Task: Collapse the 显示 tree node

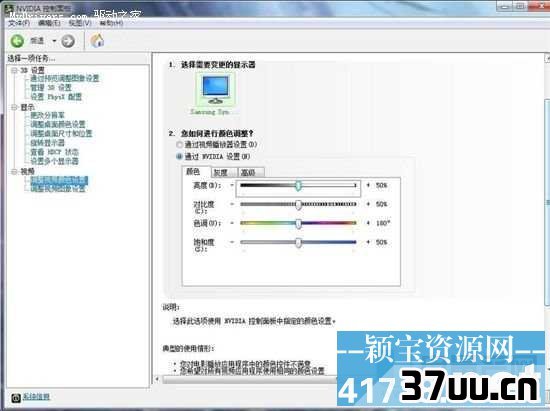Action: click(14, 107)
